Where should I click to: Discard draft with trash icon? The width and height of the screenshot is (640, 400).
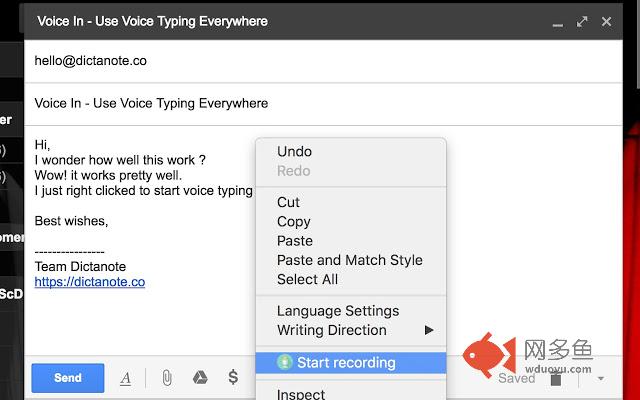point(556,378)
